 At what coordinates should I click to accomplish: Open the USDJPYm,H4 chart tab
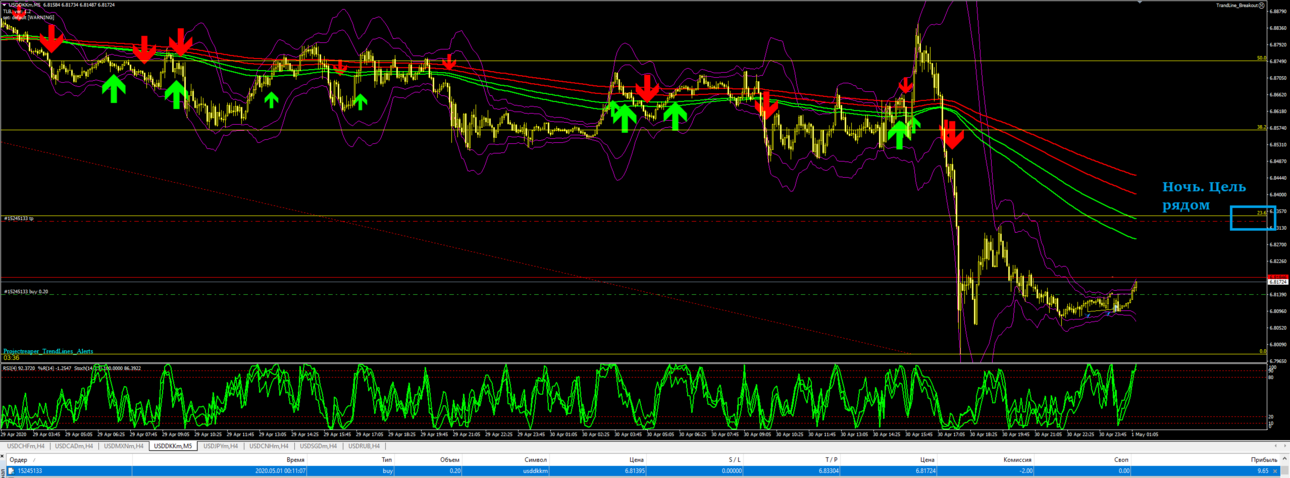(x=223, y=446)
